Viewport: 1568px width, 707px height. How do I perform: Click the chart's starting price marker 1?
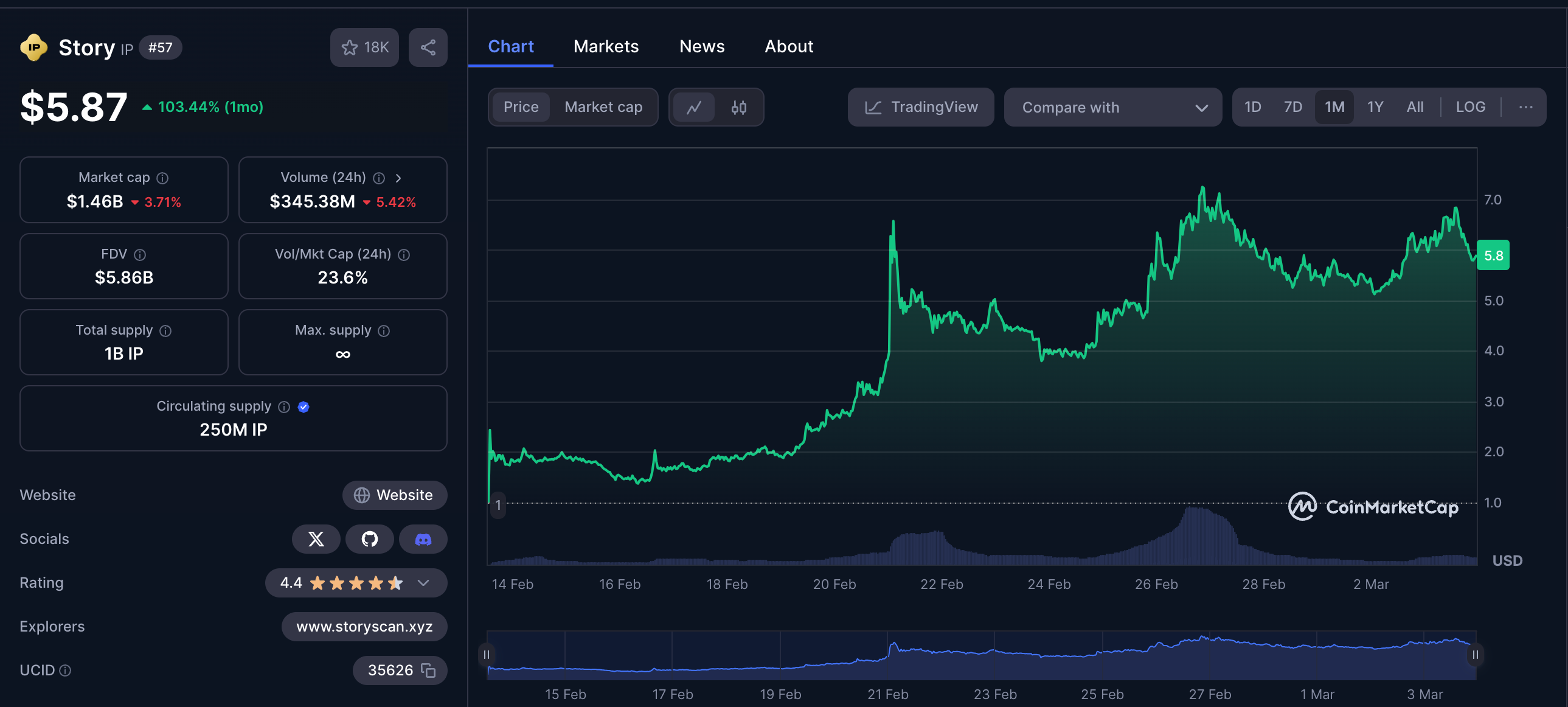click(x=498, y=505)
